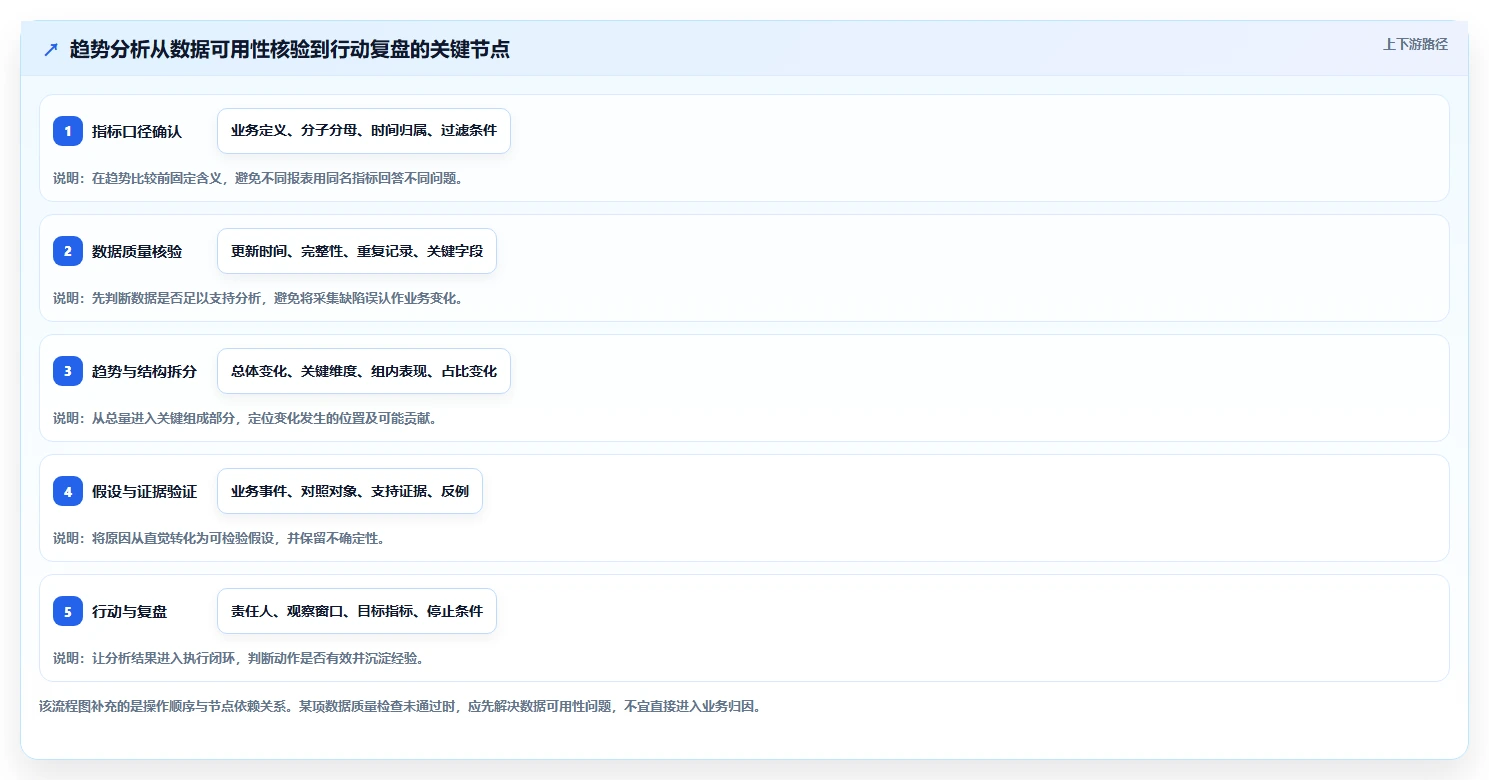The image size is (1489, 780).
Task: Select the 假设与证据验证 step title
Action: 144,491
